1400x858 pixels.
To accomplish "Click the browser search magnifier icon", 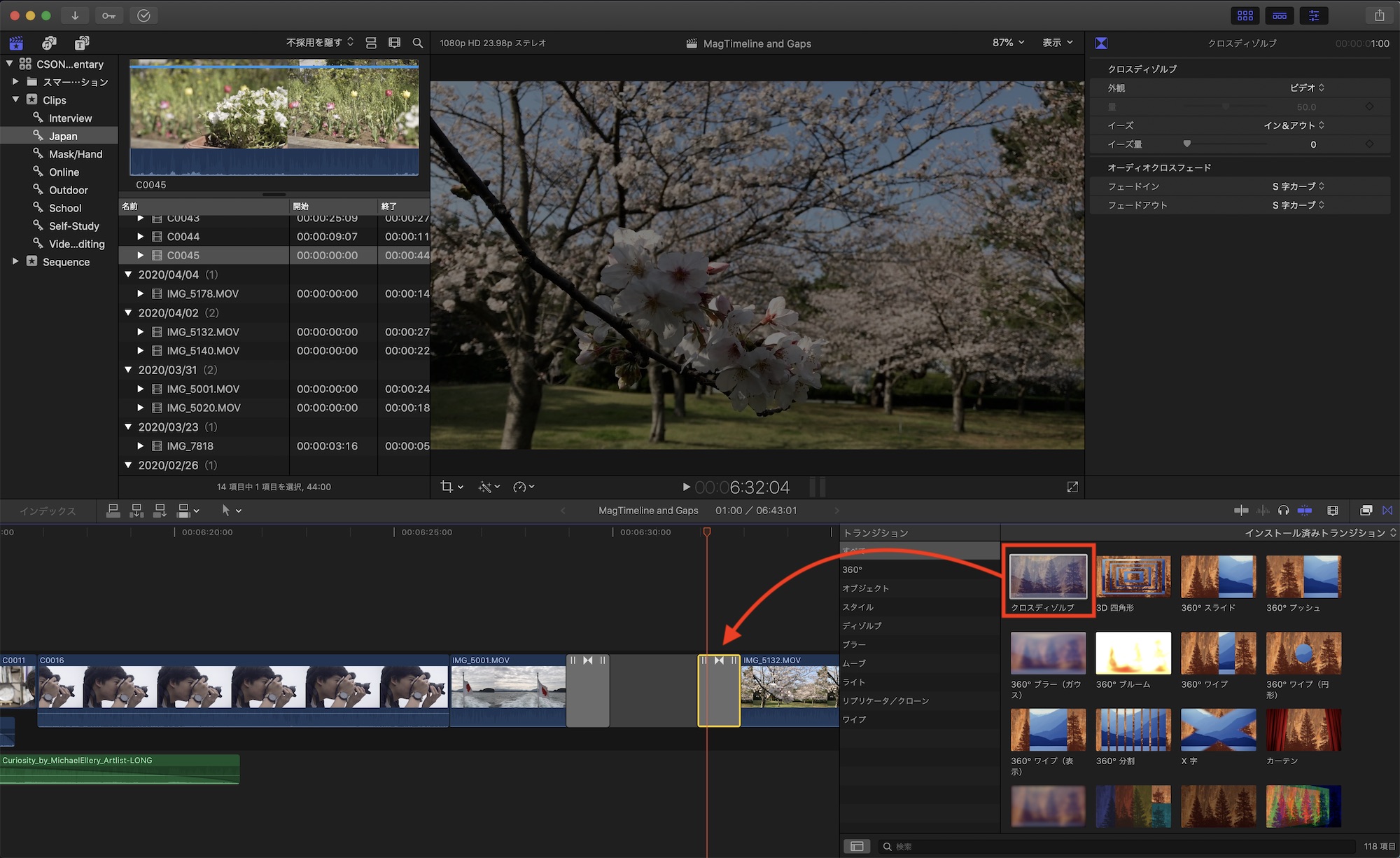I will (418, 43).
